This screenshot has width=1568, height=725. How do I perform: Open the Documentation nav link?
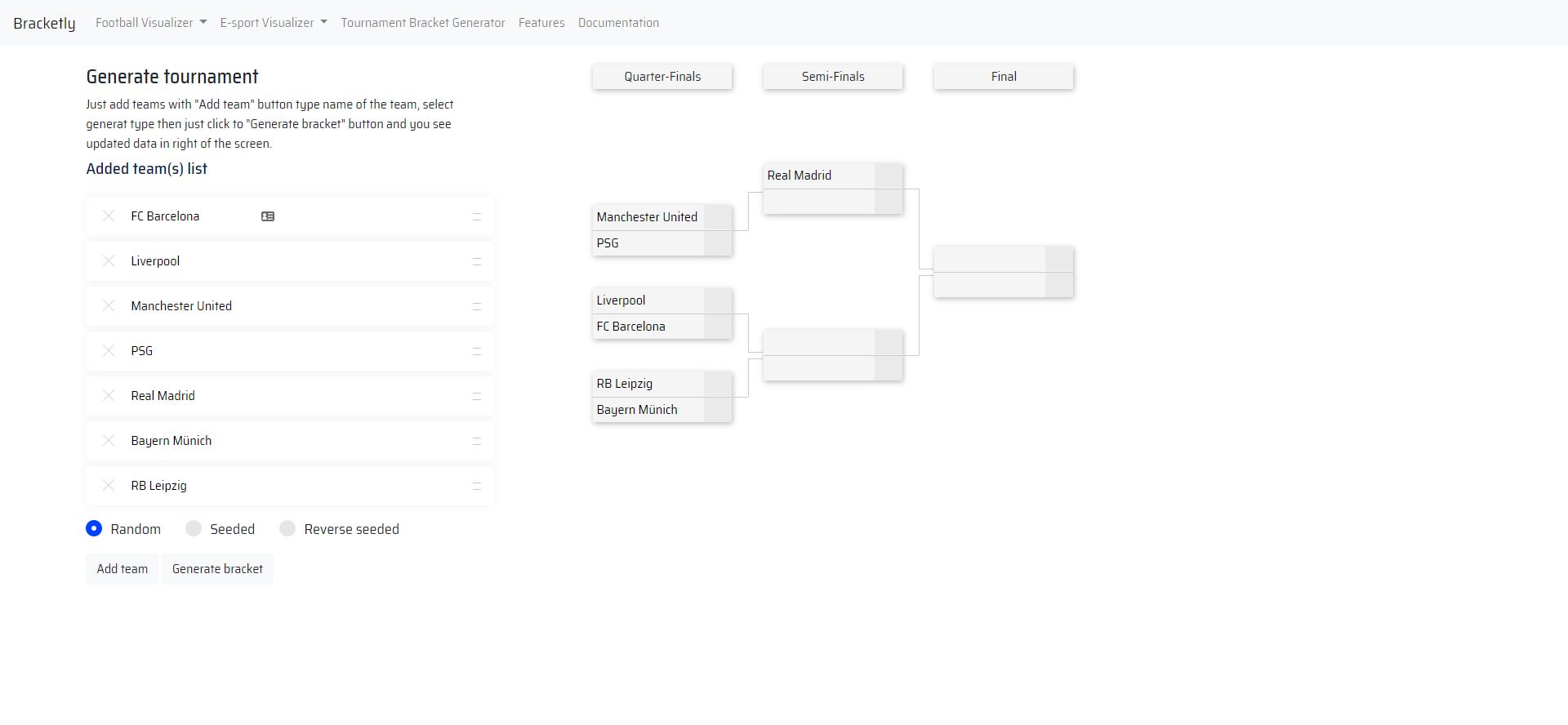tap(618, 23)
